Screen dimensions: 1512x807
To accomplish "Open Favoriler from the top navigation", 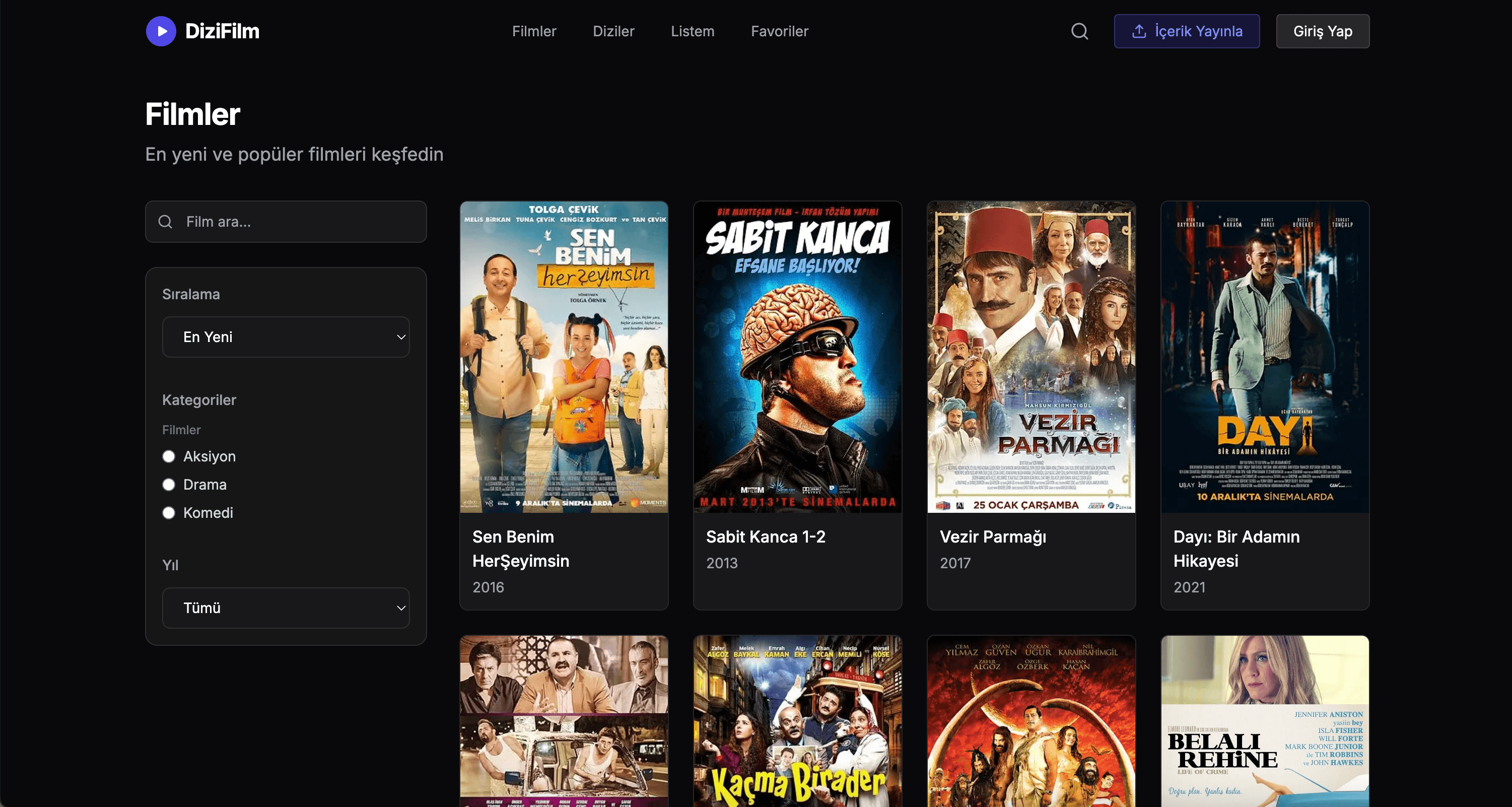I will pos(780,31).
